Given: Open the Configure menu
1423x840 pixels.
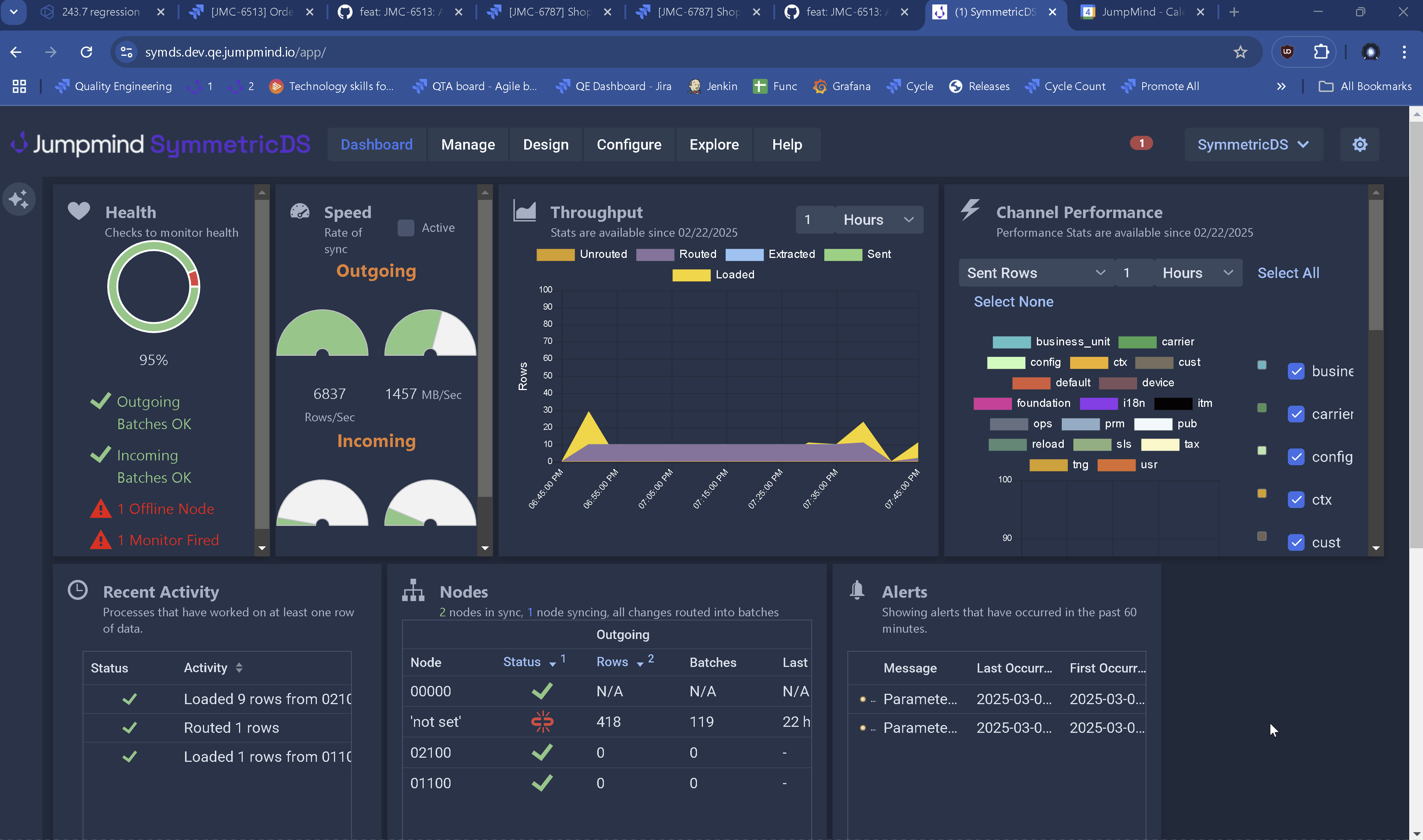Looking at the screenshot, I should click(629, 145).
